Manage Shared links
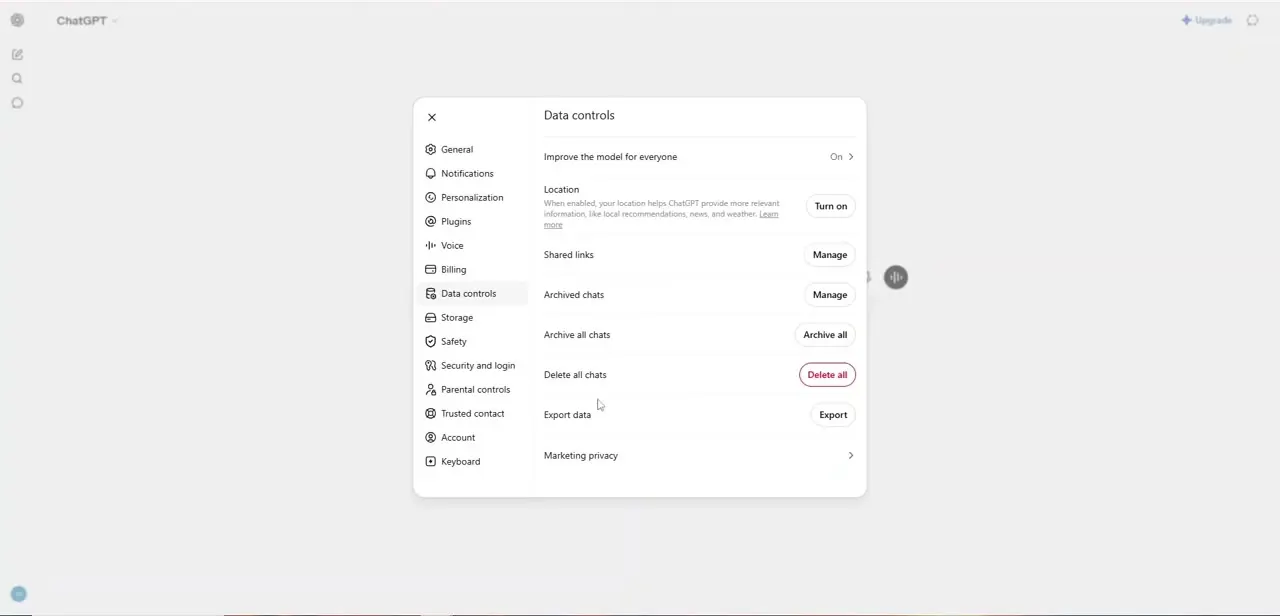The image size is (1280, 616). (829, 255)
